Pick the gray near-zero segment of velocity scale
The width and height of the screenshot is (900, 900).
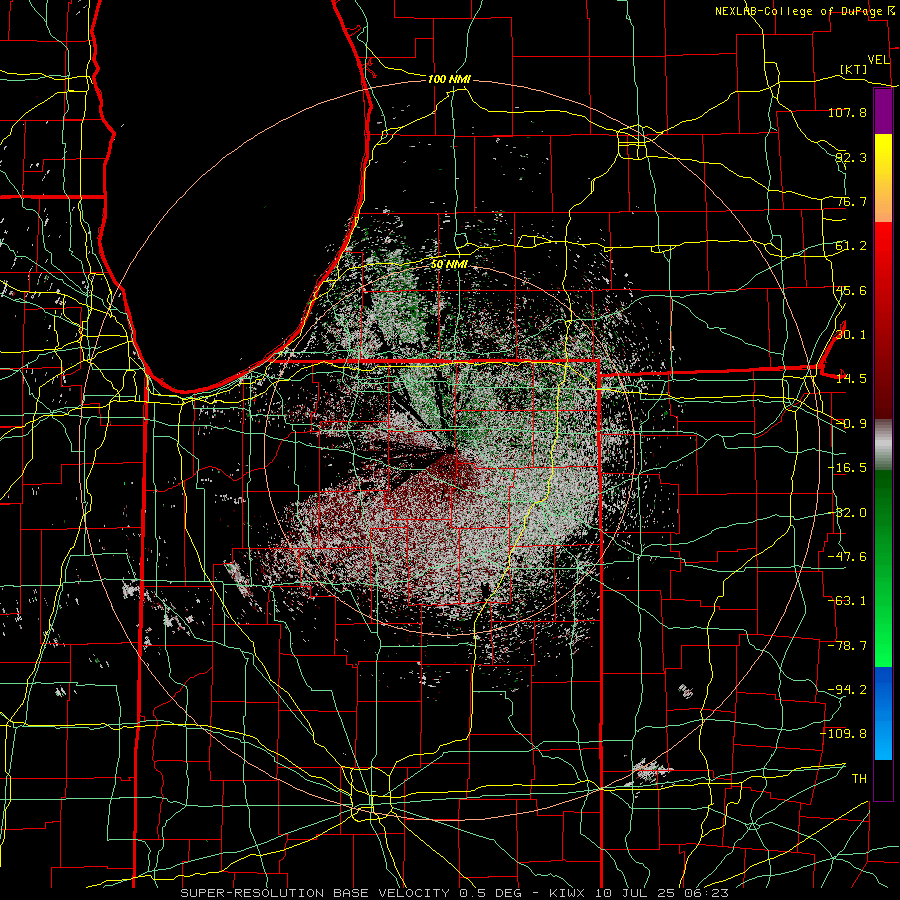(883, 445)
